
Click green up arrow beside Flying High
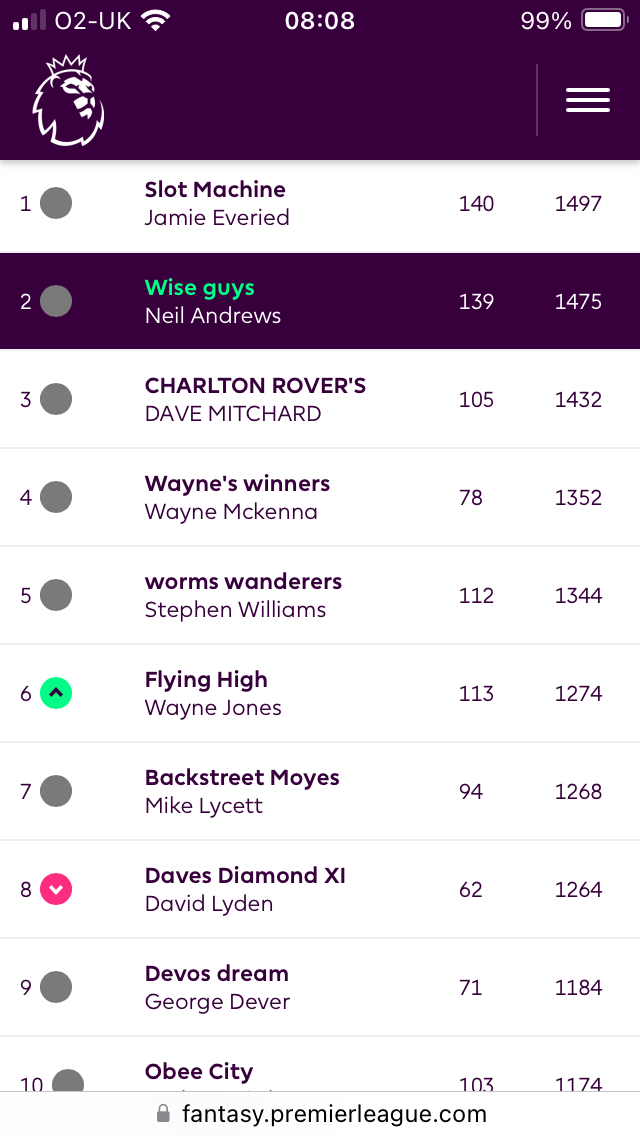coord(56,693)
